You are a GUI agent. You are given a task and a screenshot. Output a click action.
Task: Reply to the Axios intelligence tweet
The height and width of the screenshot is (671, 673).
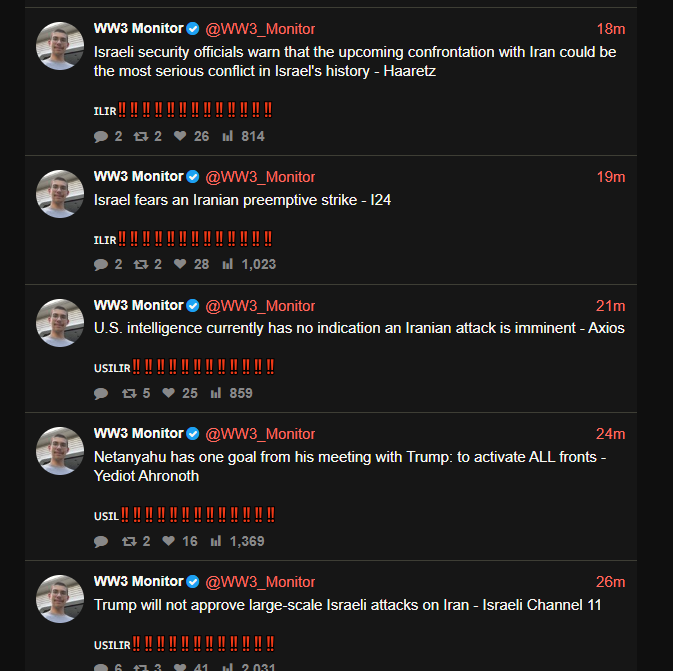pyautogui.click(x=101, y=393)
